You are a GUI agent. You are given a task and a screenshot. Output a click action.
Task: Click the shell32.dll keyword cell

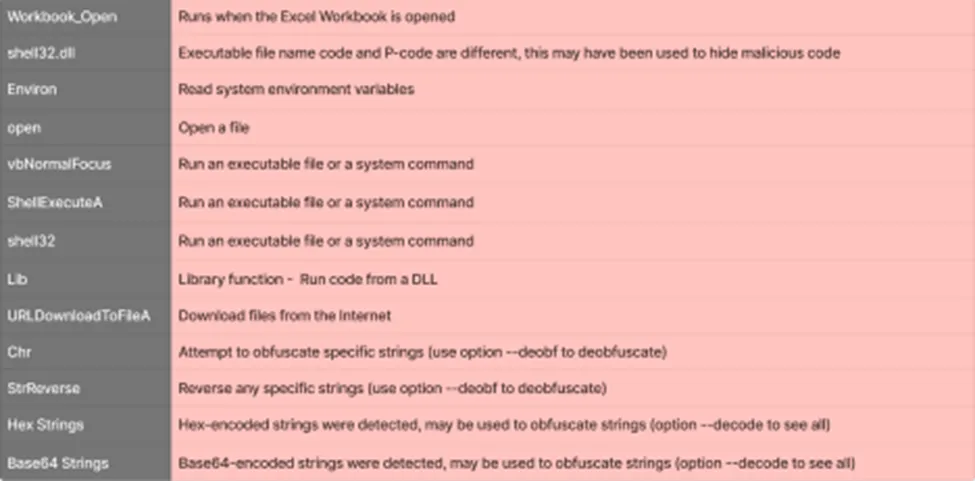[x=85, y=53]
